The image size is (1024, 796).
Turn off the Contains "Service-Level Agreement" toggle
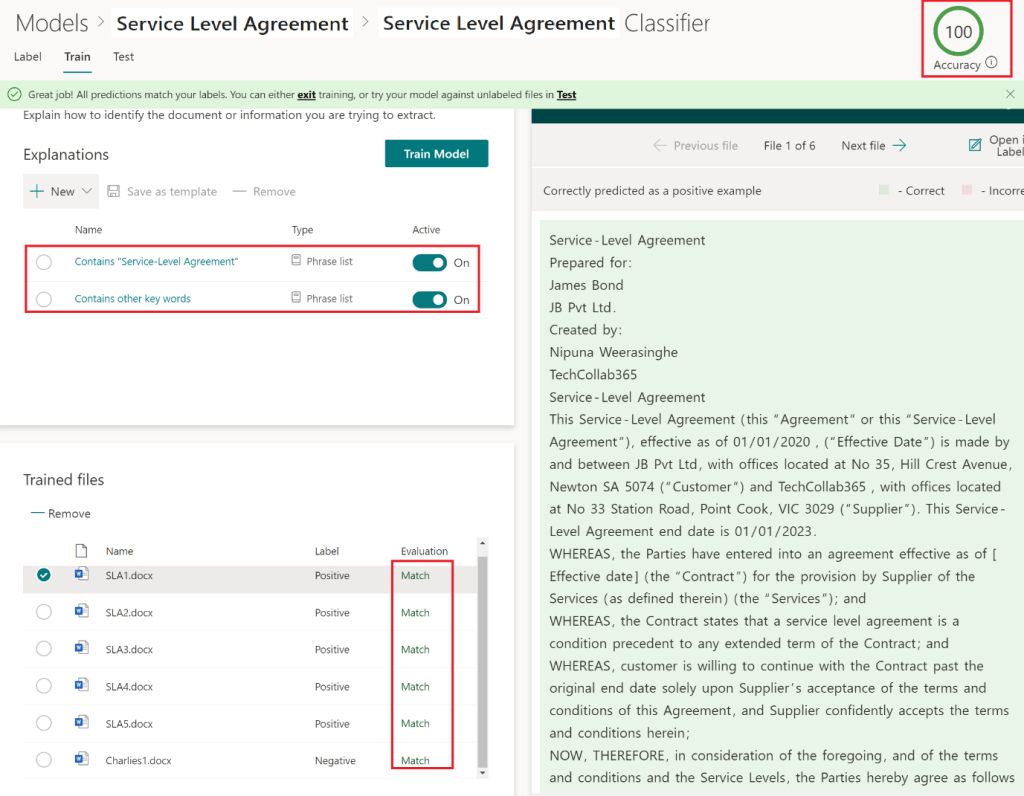[x=429, y=262]
